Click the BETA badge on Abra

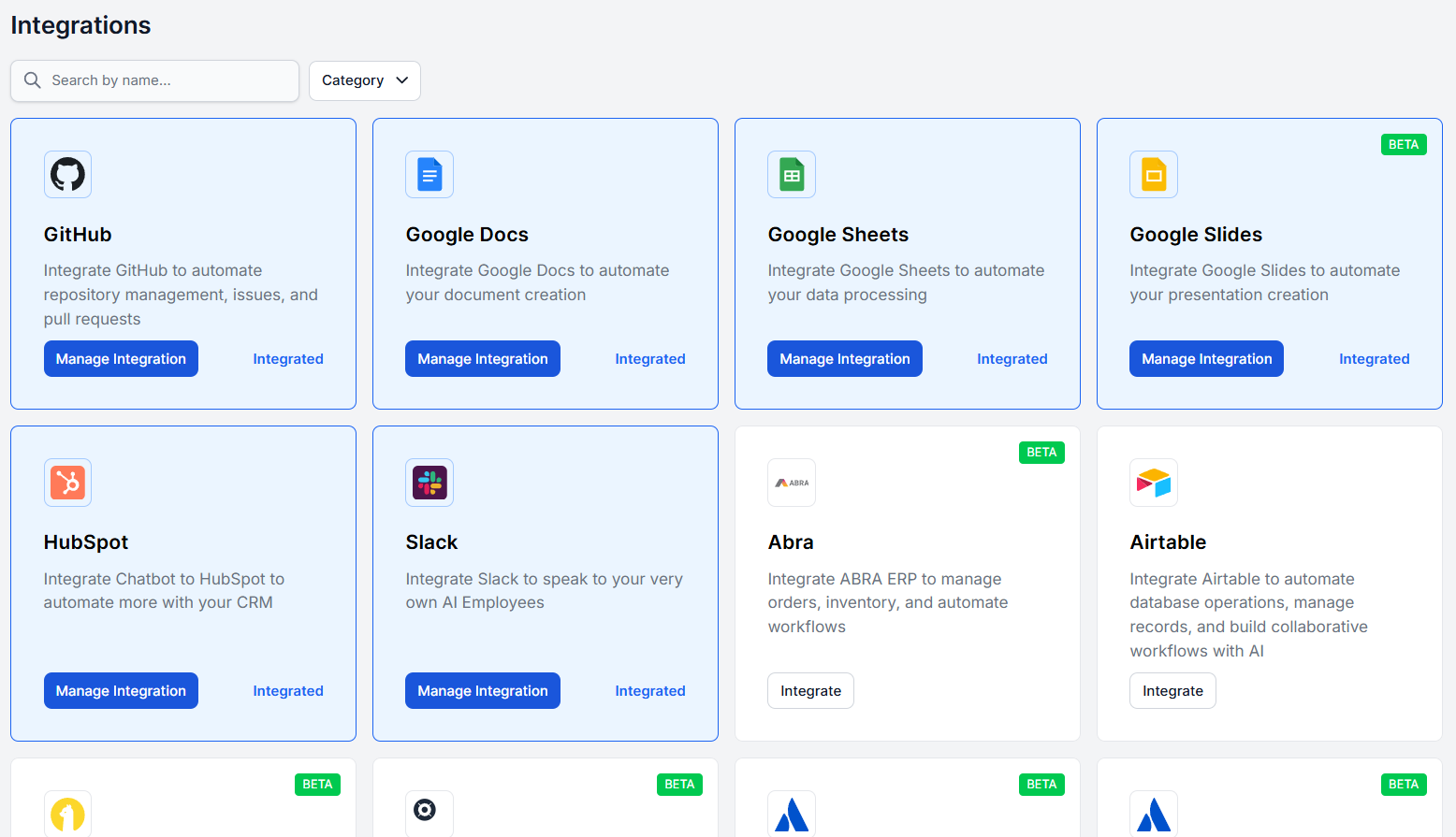point(1041,452)
